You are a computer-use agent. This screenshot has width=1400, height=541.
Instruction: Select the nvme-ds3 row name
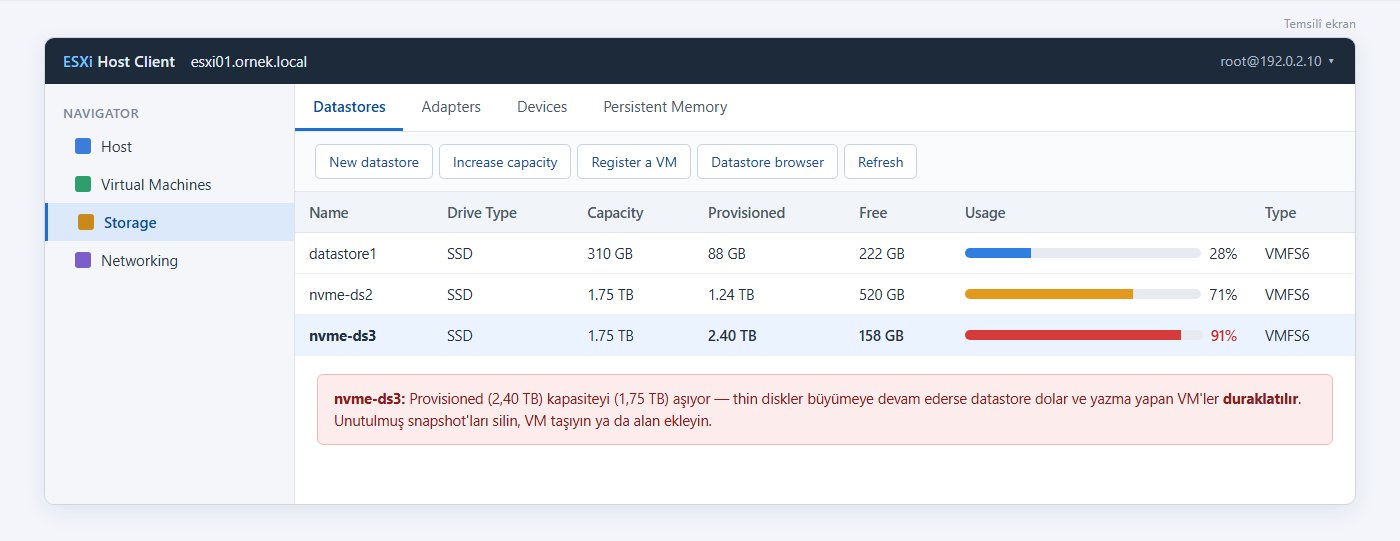(x=342, y=336)
